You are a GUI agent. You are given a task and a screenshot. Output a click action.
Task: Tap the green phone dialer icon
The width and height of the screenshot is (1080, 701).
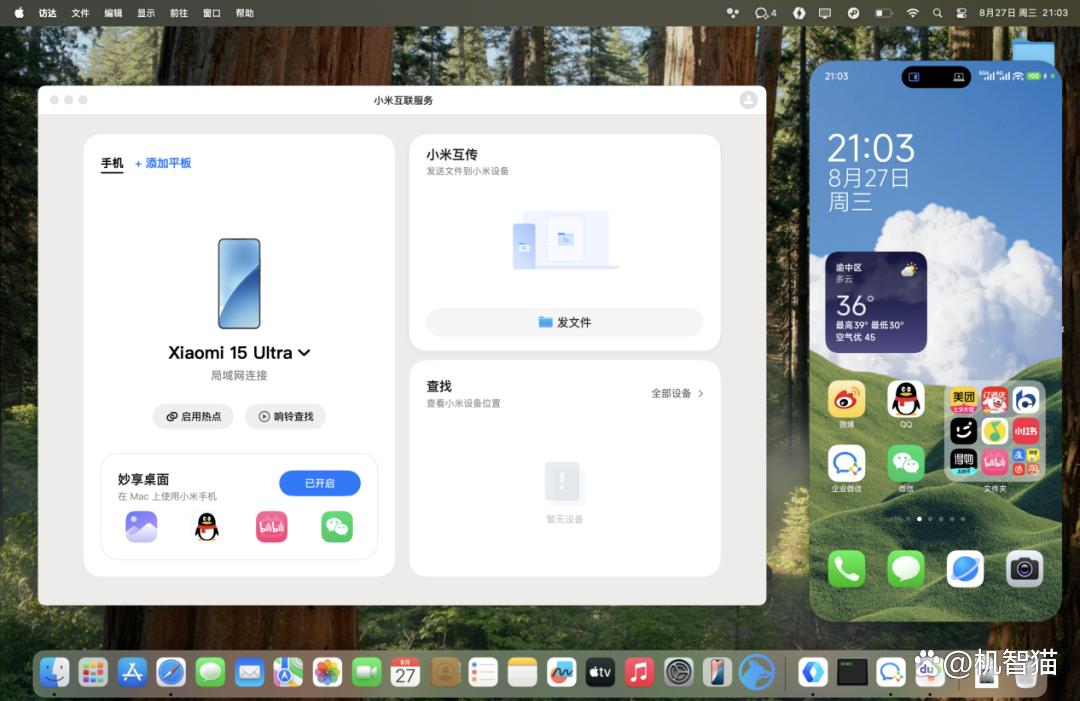click(847, 569)
